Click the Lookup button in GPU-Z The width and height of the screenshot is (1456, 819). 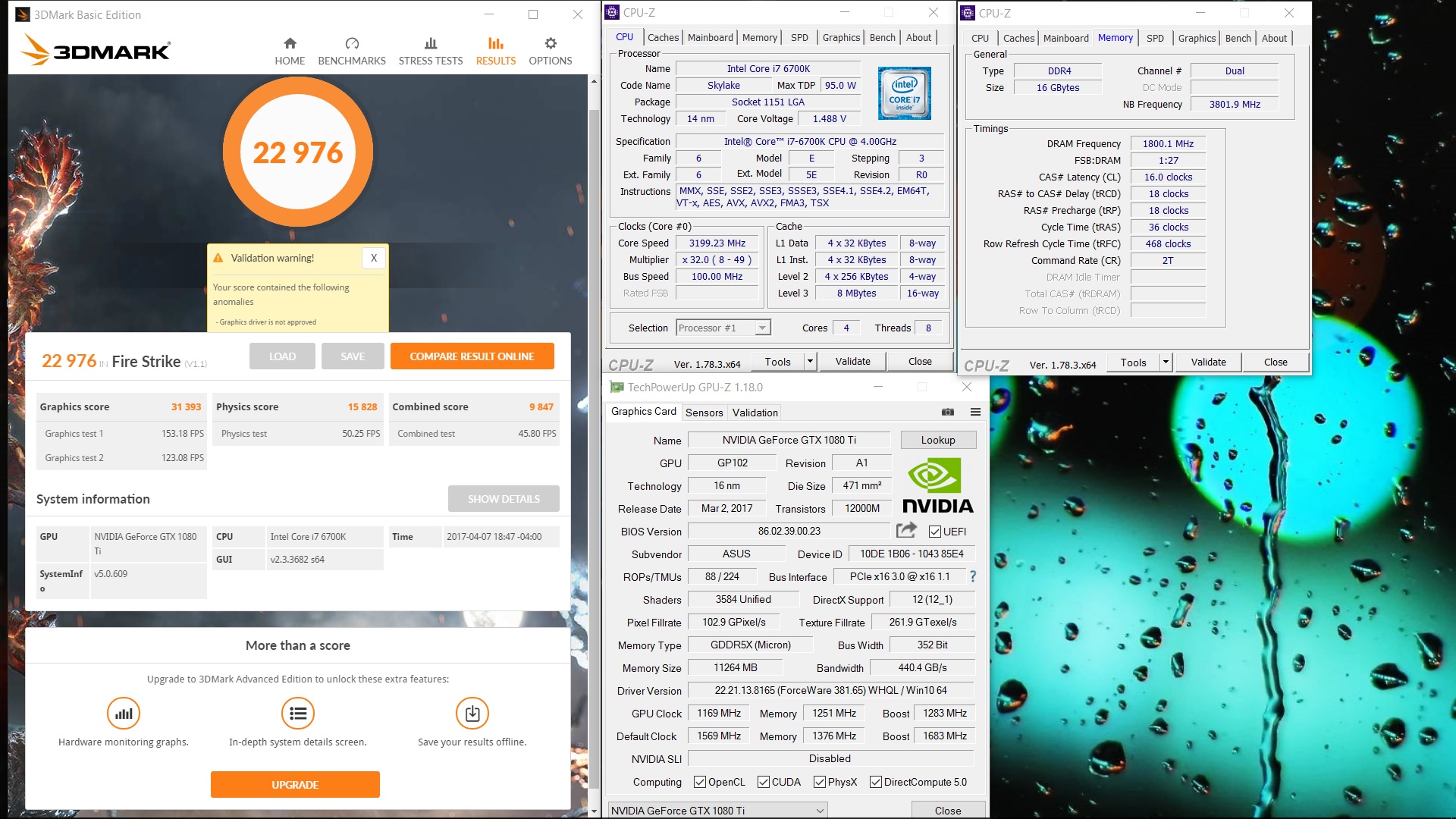click(938, 440)
